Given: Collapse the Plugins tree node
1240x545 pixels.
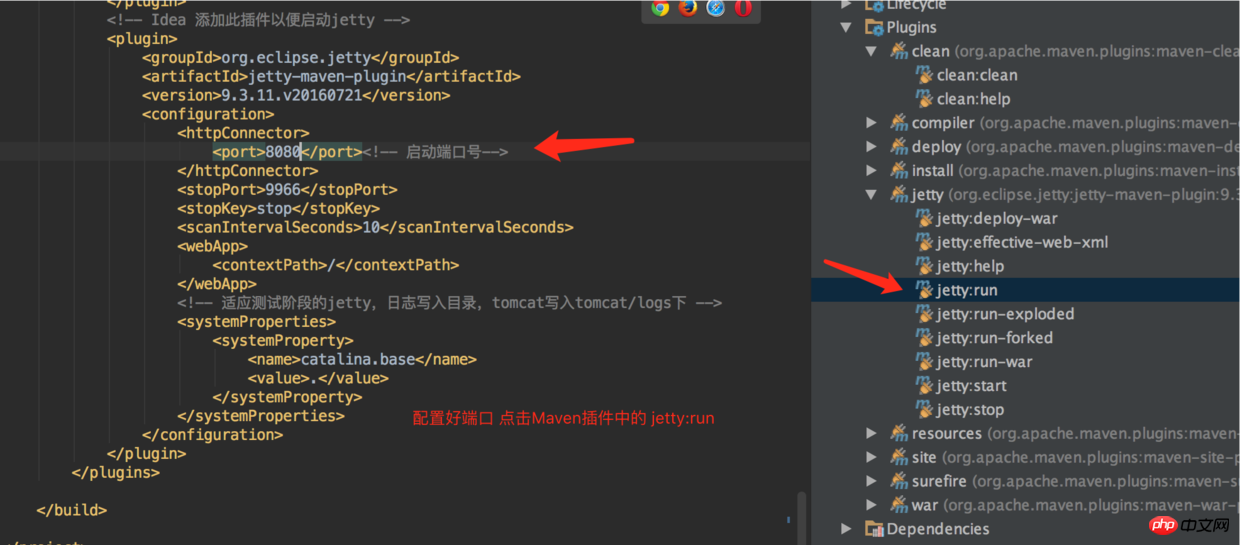Looking at the screenshot, I should tap(847, 28).
